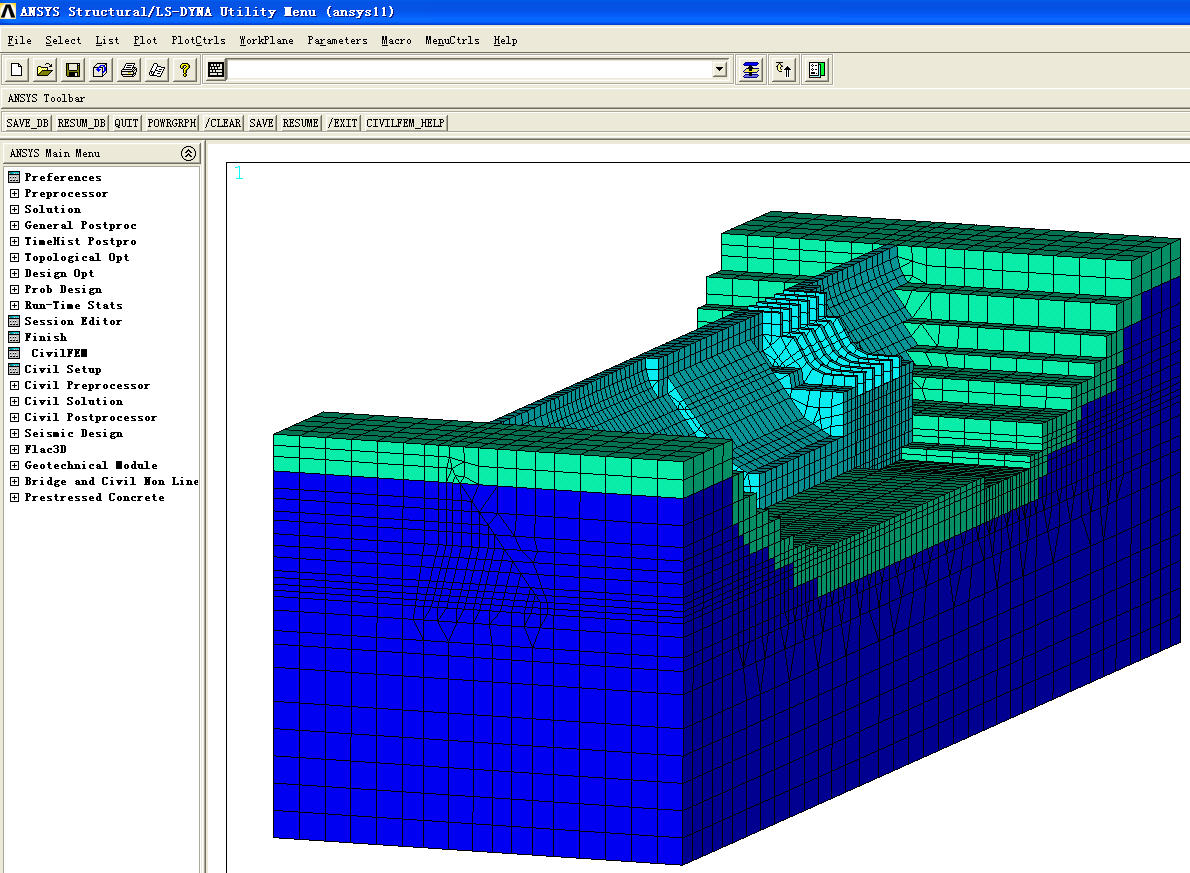The height and width of the screenshot is (873, 1190).
Task: Open the Contact Manager icon
Action: tap(817, 71)
